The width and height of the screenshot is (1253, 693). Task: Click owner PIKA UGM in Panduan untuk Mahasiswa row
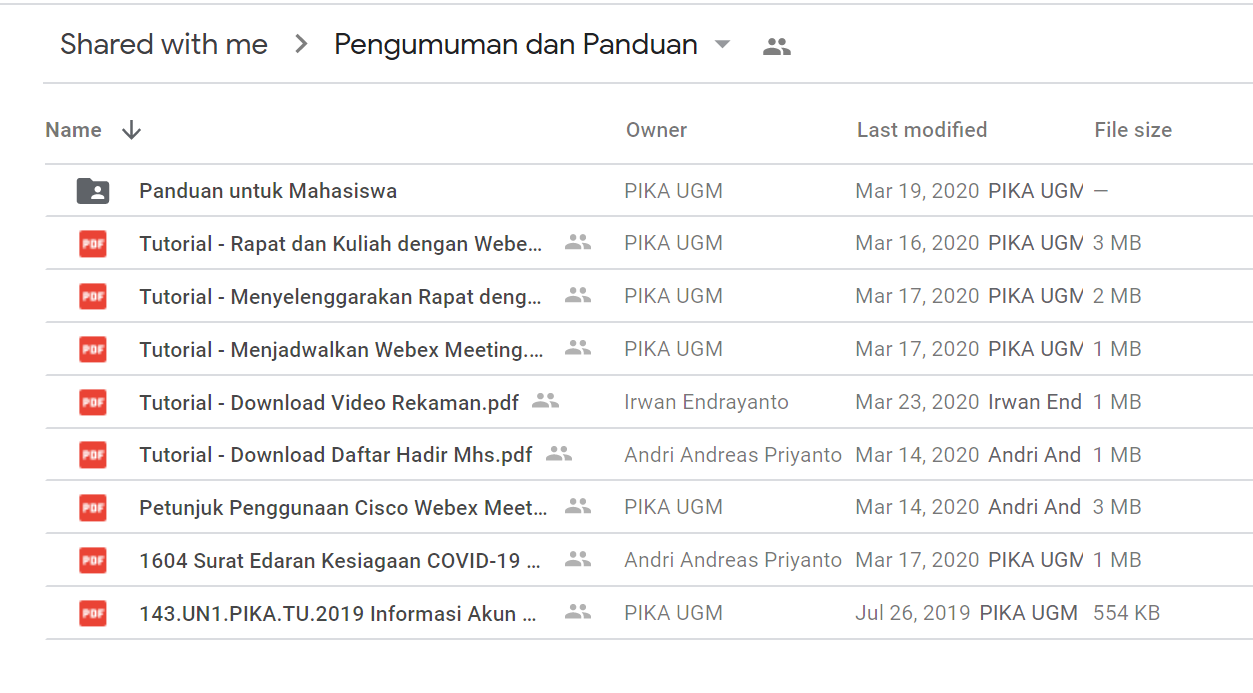pyautogui.click(x=673, y=191)
